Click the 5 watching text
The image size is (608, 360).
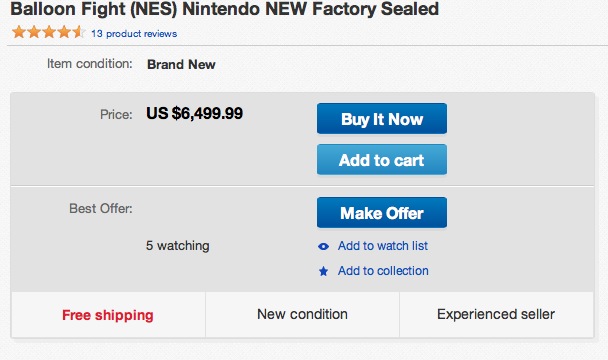click(x=178, y=246)
